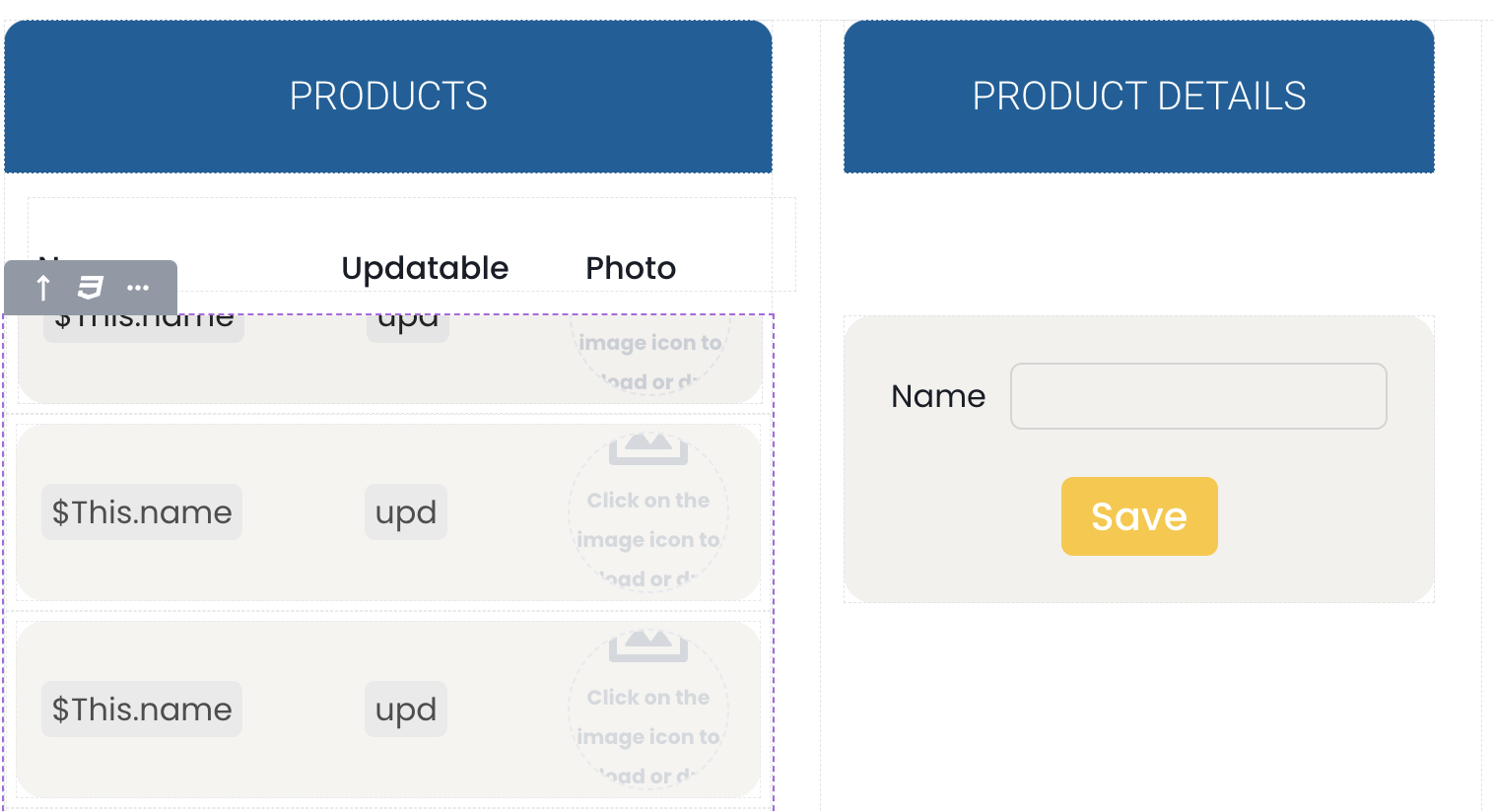Click the first-row upd field under Updatable
The width and height of the screenshot is (1494, 812).
pos(408,327)
